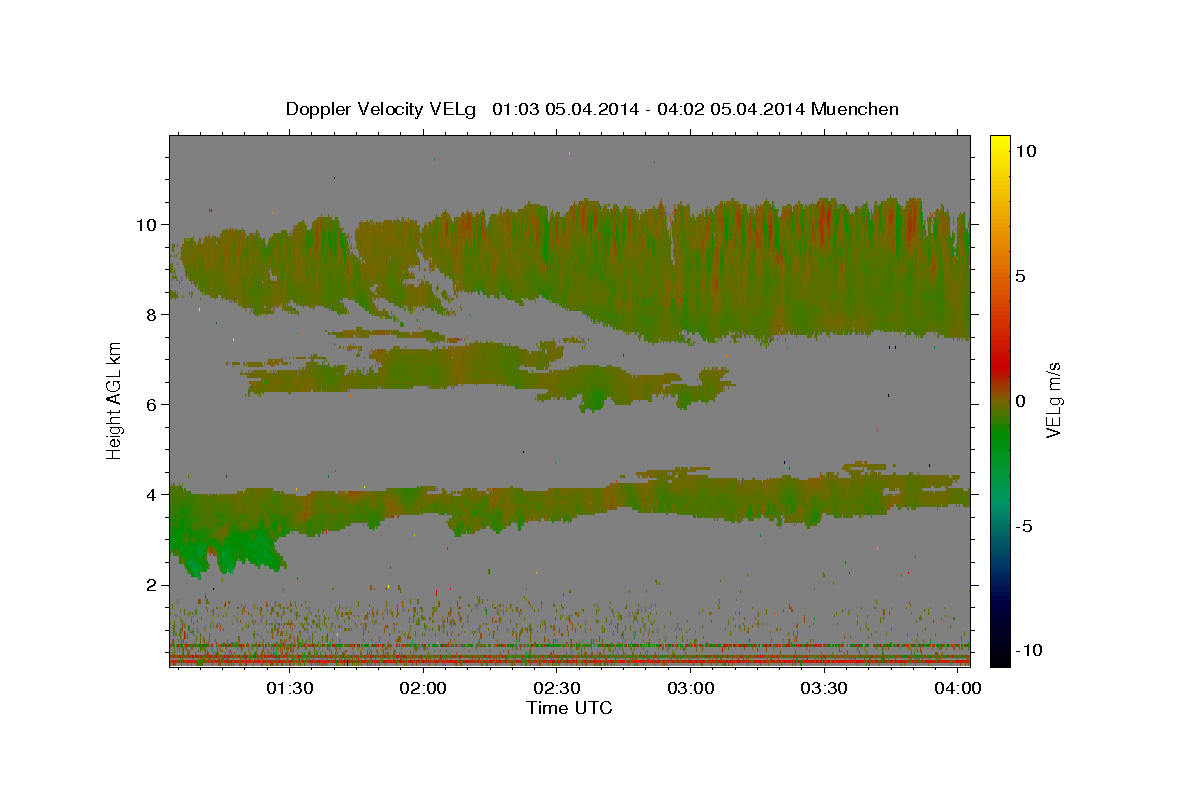Click the height axis label '2'
Viewport: 1200px width, 800px height.
(151, 585)
